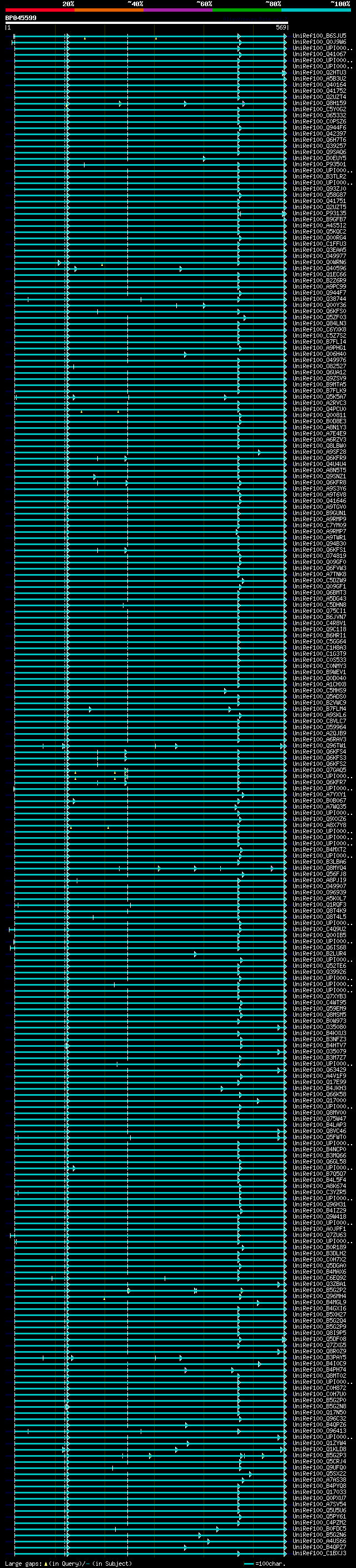Open entry UniRef100_B2VWC9

pos(319,703)
